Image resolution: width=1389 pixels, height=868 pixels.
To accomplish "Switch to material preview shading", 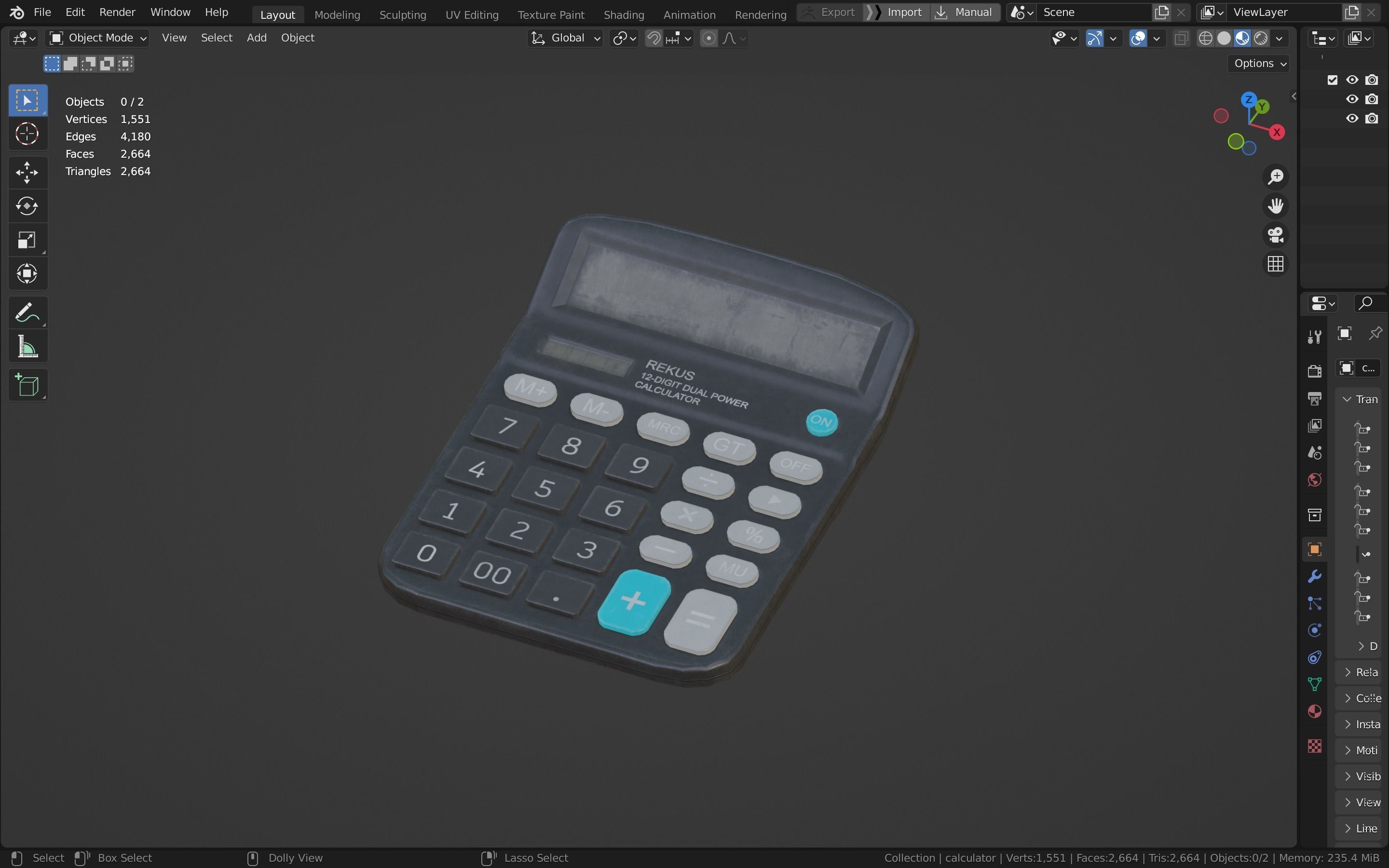I will [x=1243, y=39].
